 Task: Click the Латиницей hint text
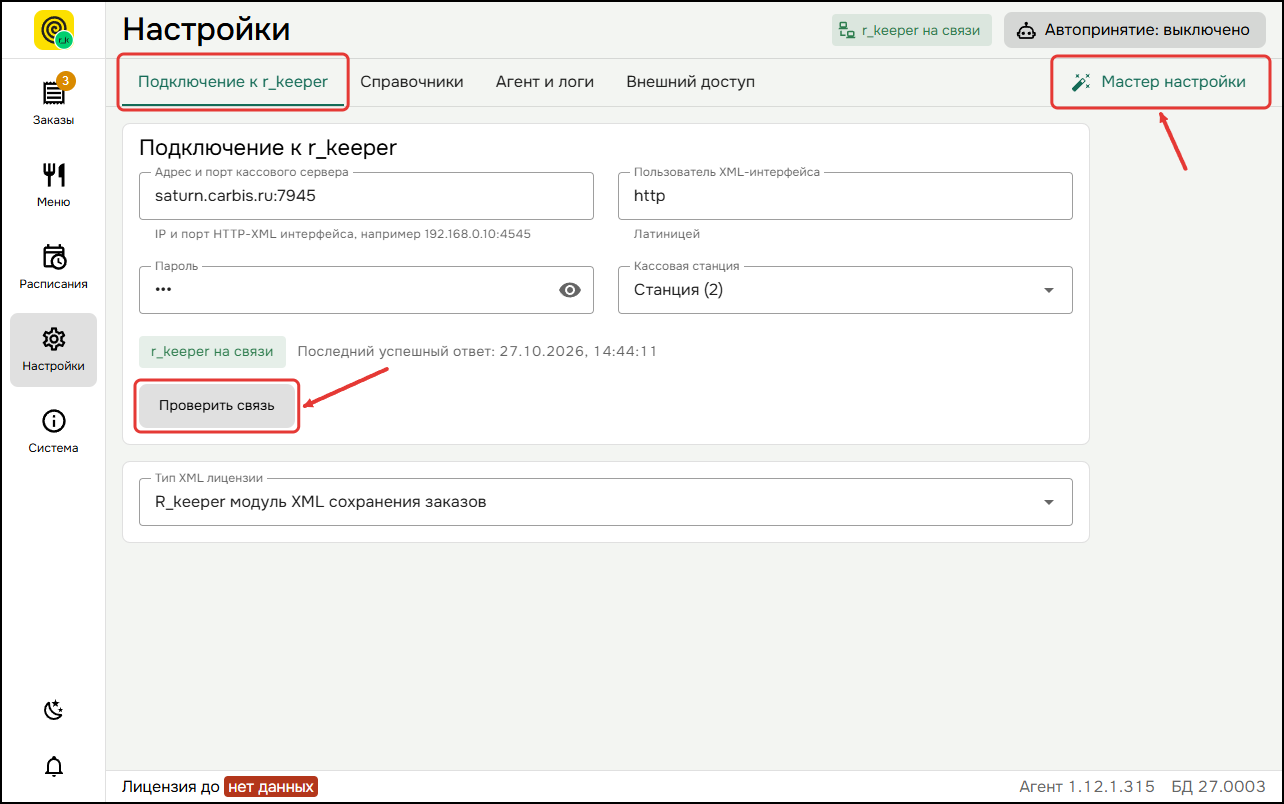pos(667,234)
